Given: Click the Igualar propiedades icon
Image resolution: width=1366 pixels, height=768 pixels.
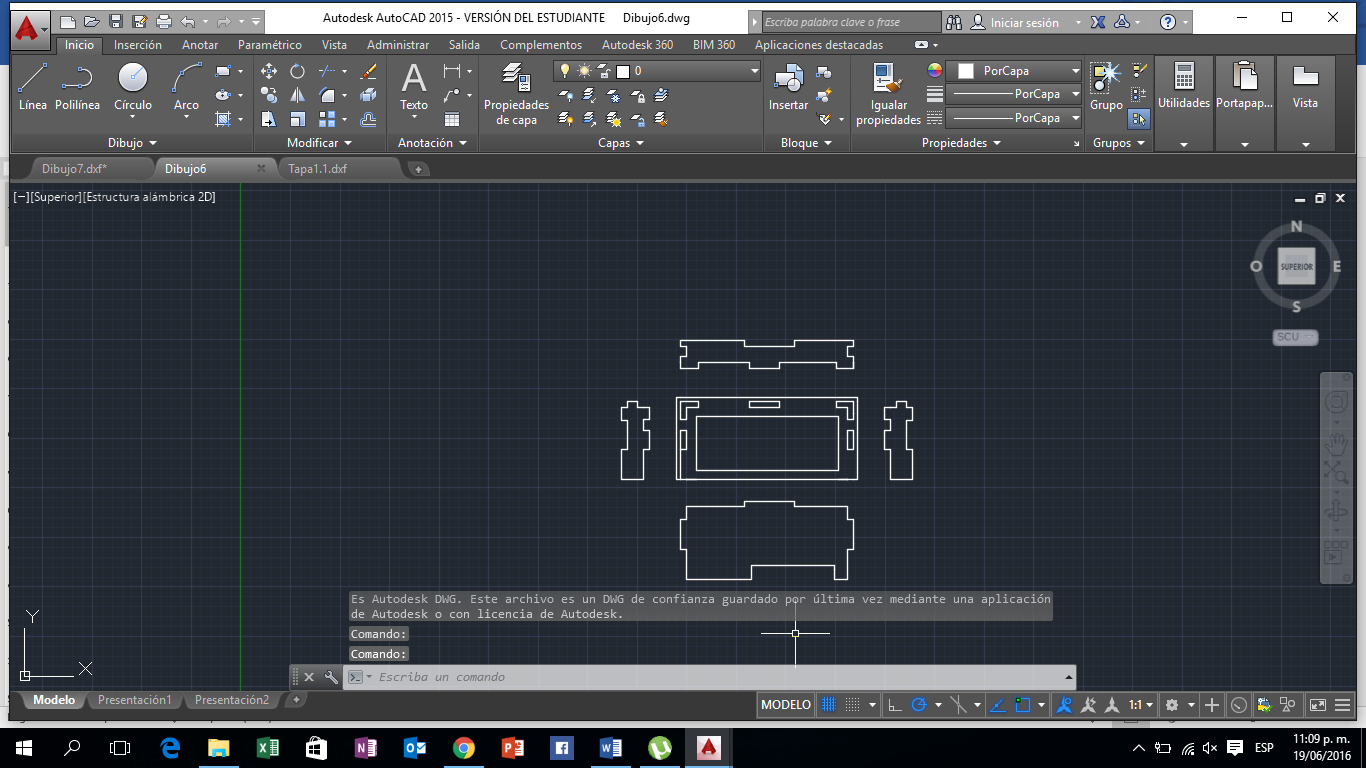Looking at the screenshot, I should click(x=888, y=94).
